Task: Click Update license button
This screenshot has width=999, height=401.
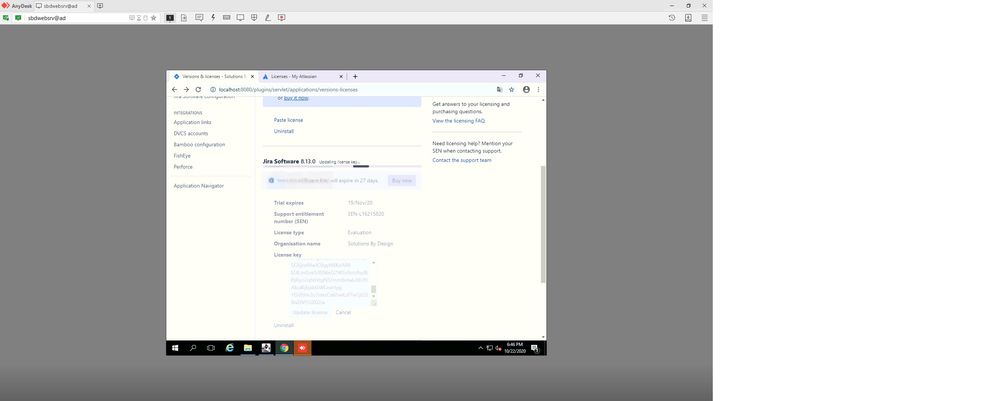Action: 310,312
